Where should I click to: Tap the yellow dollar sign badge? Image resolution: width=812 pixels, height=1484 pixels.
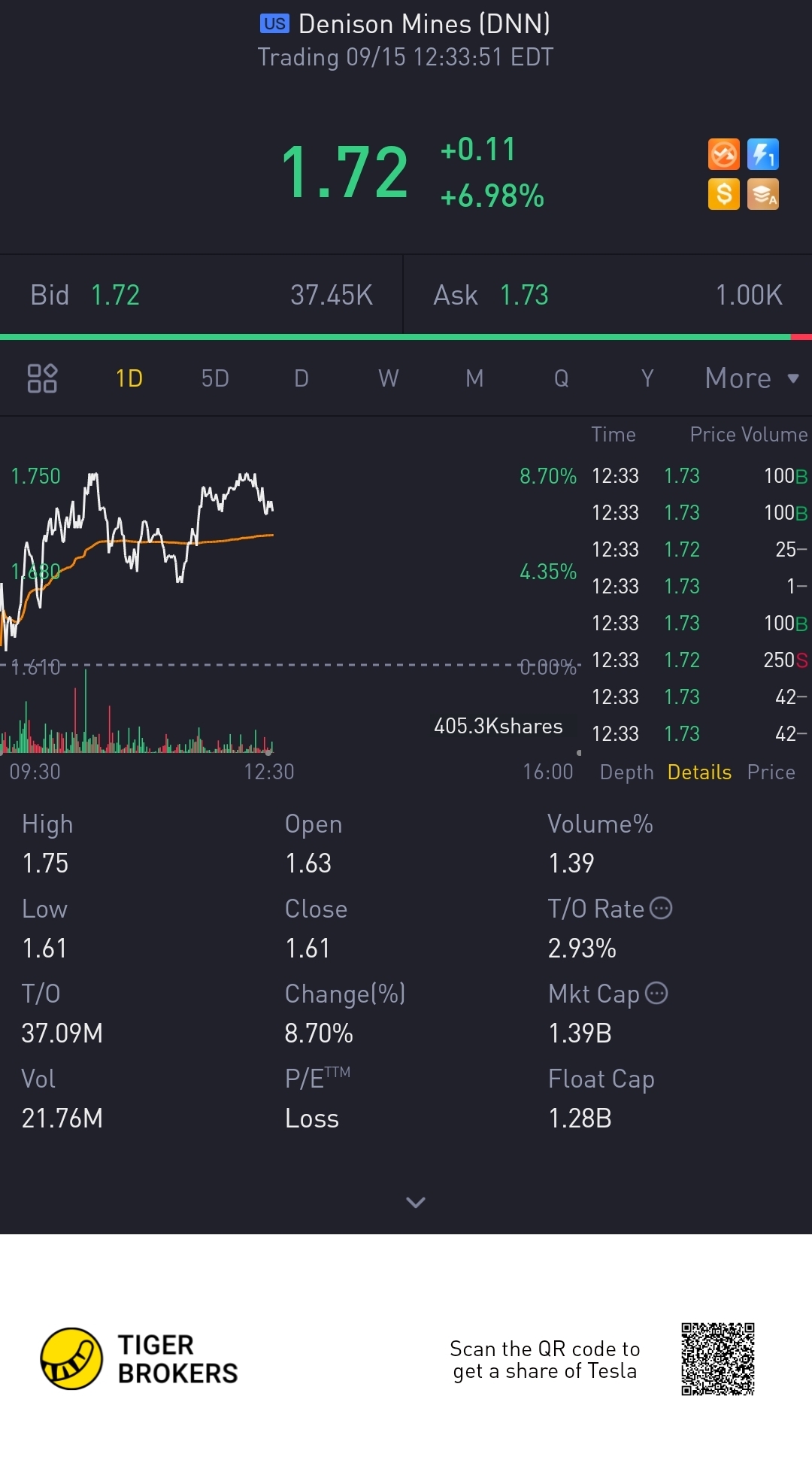[723, 194]
